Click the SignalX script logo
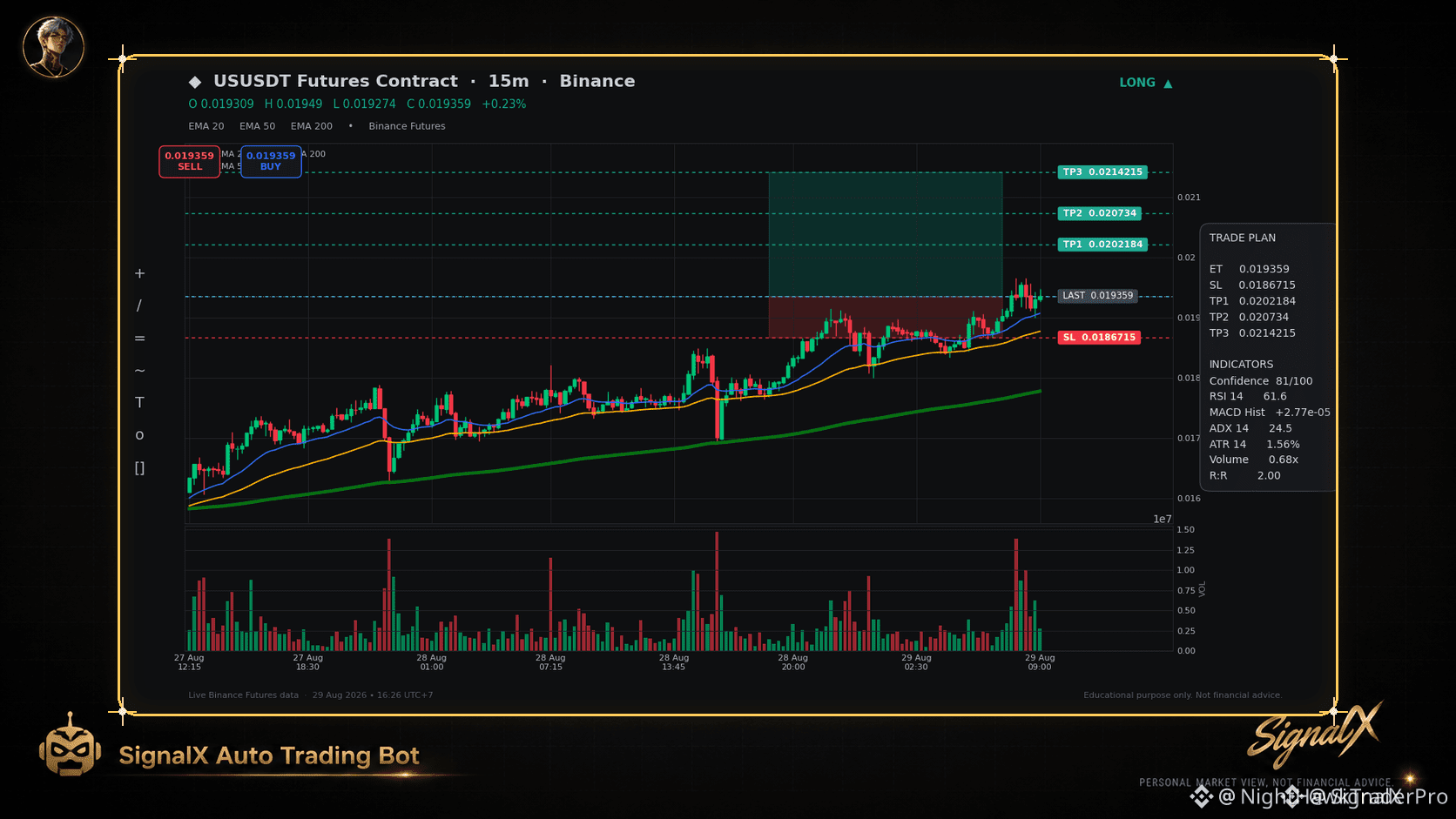 coord(1314,735)
